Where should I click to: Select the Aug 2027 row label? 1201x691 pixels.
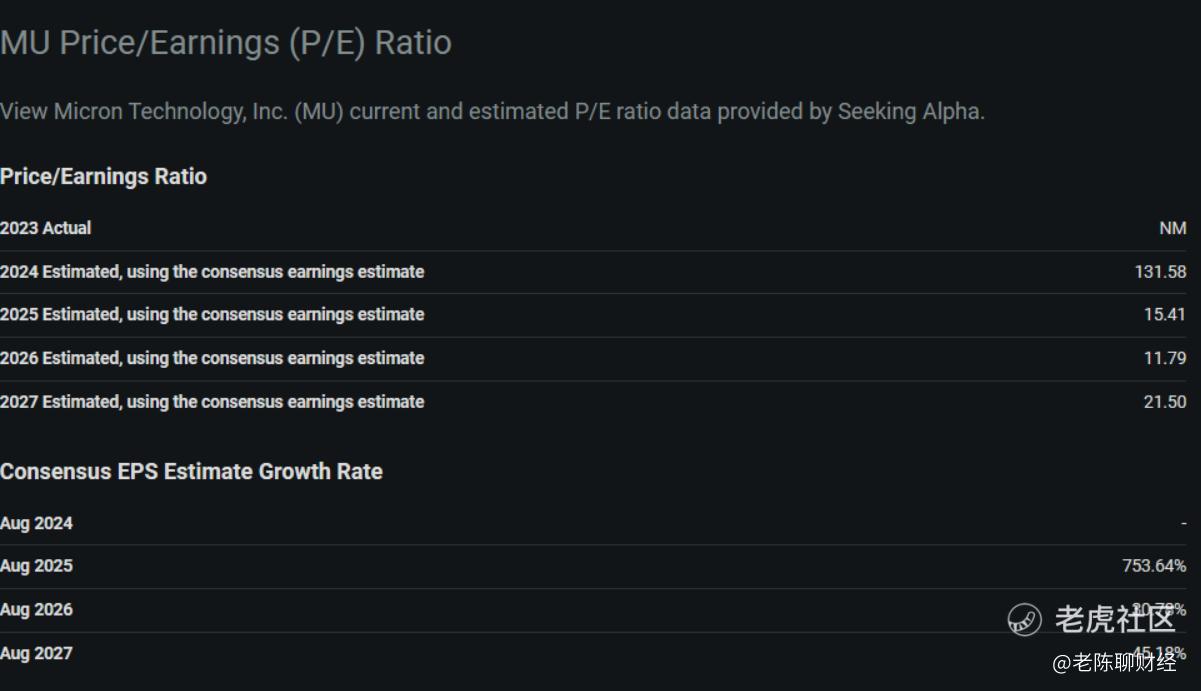(x=37, y=654)
